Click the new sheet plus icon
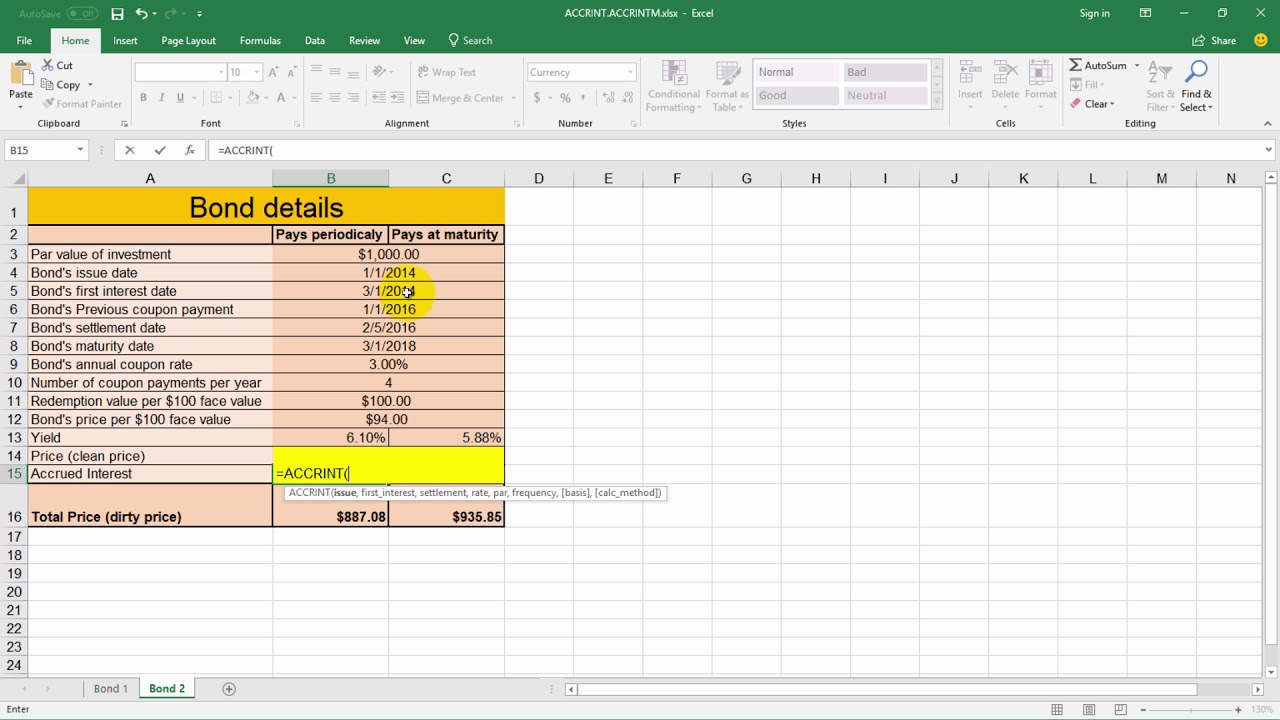 click(229, 689)
